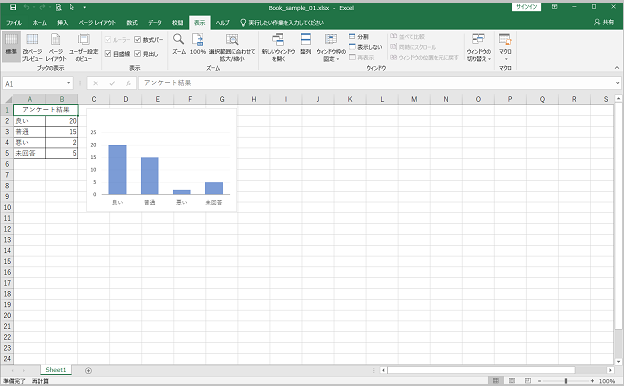Click vertical scrollbar down arrow

[618, 362]
